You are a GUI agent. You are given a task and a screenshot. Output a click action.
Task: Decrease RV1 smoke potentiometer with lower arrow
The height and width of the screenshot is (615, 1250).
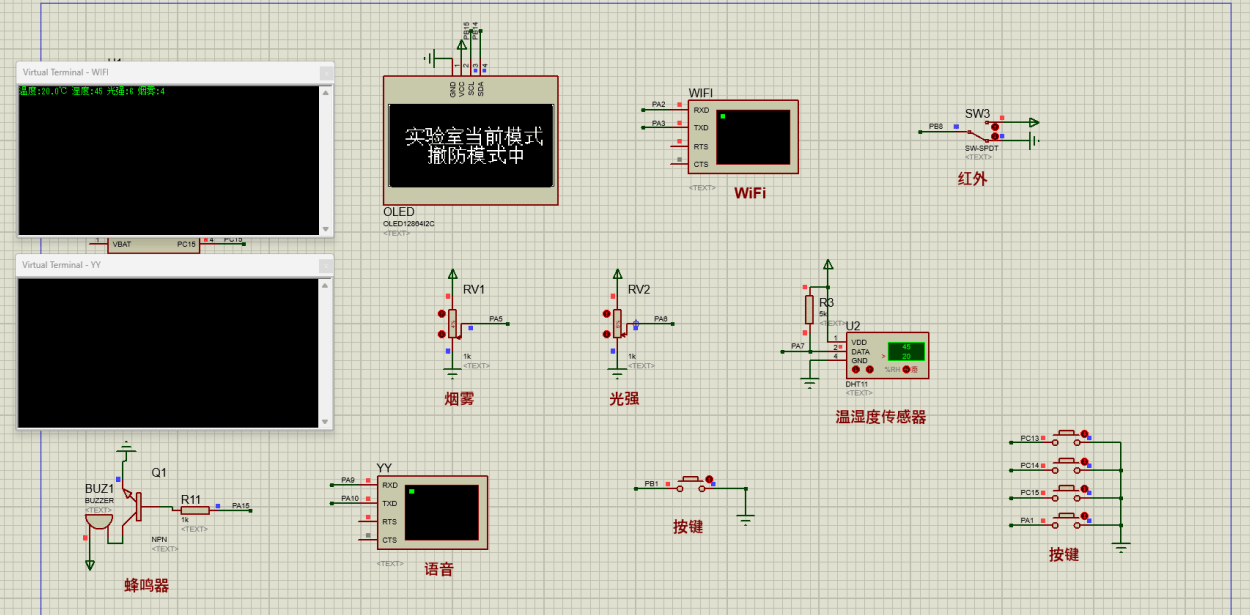441,335
